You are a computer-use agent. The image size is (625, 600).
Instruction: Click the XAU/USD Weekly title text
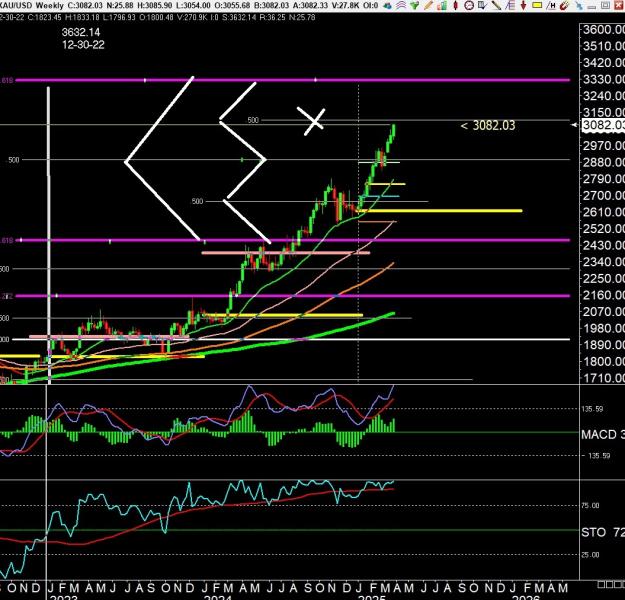click(x=32, y=6)
